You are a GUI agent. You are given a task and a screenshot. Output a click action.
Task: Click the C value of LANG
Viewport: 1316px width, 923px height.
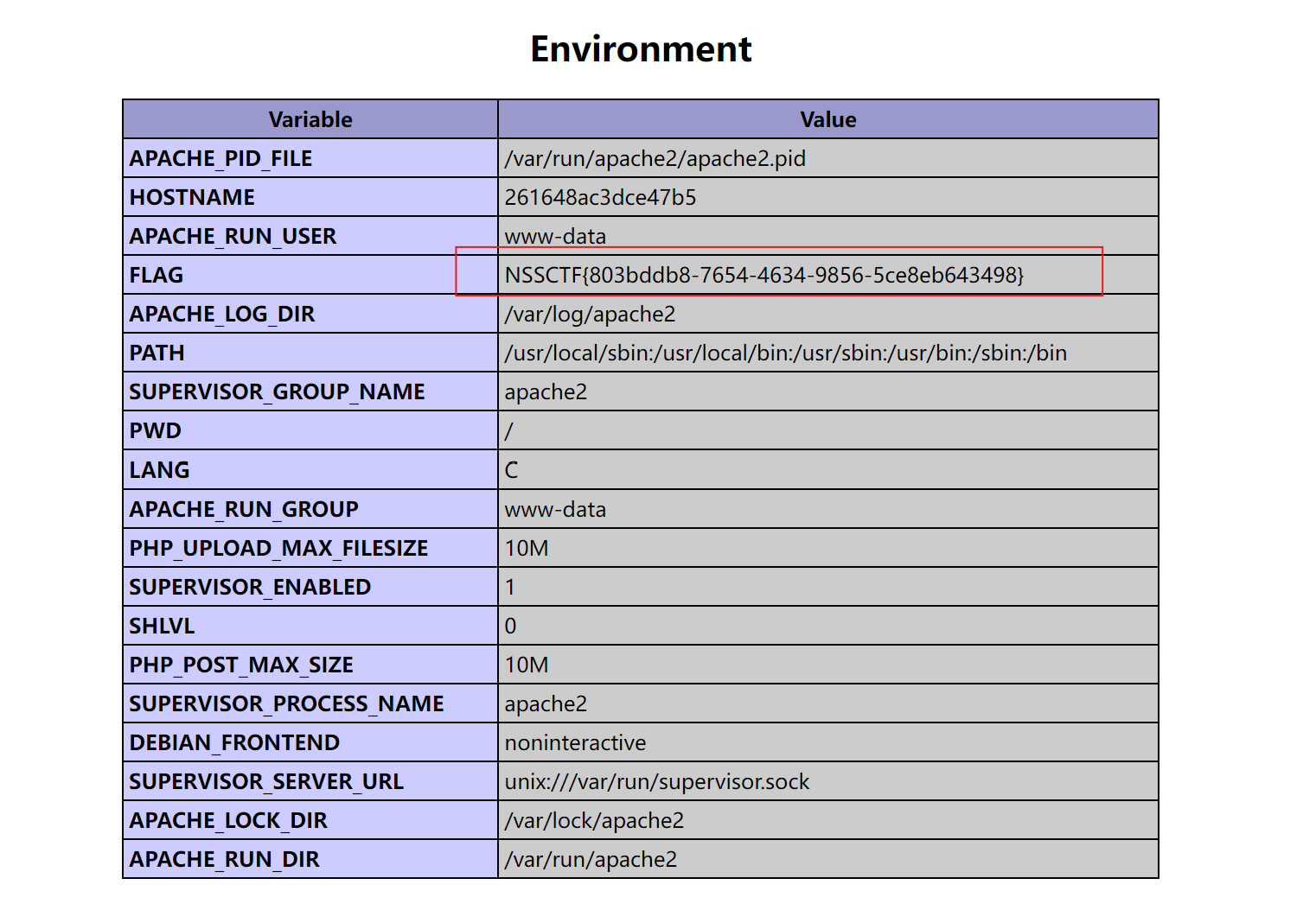coord(511,470)
